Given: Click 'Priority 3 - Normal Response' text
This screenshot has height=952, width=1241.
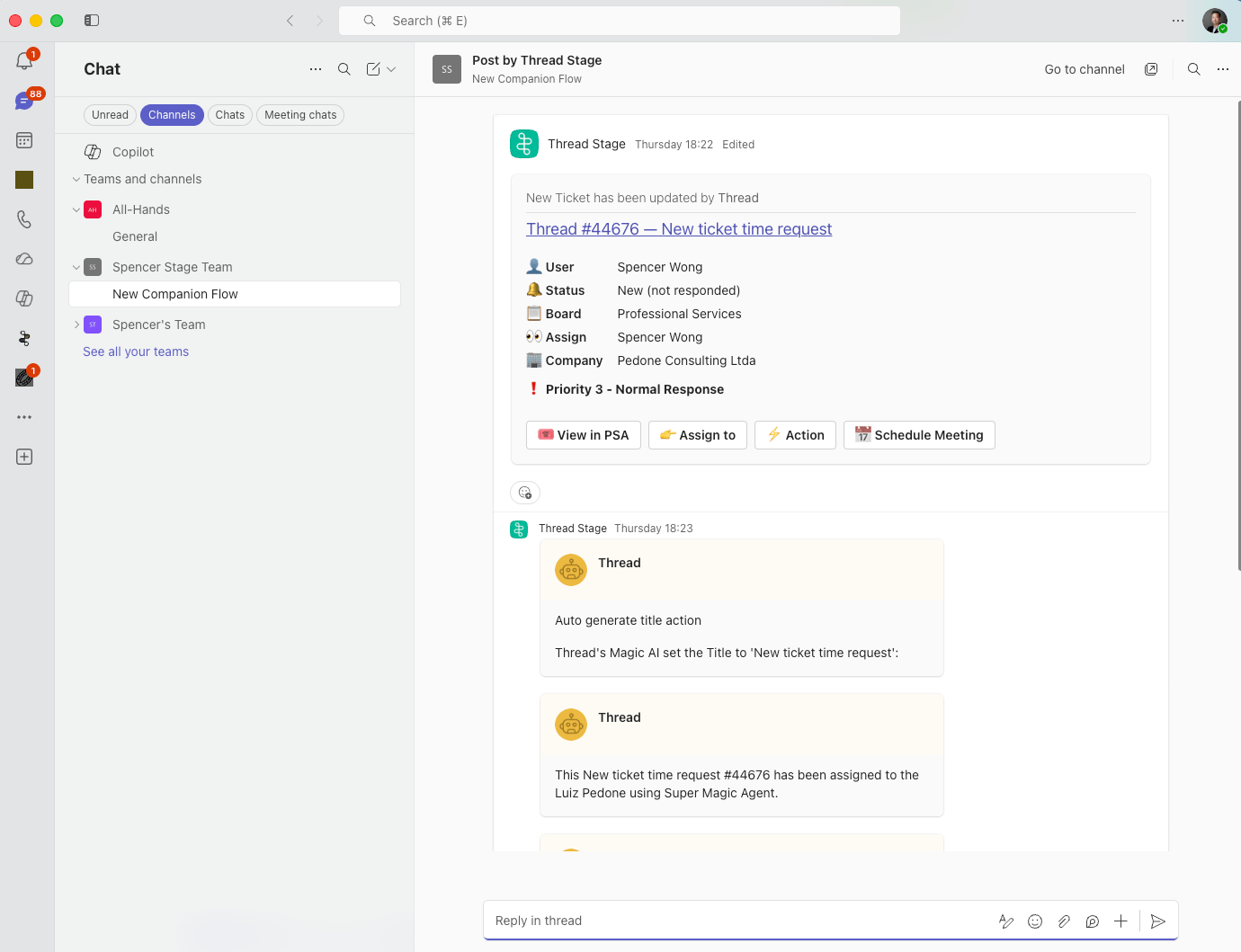Looking at the screenshot, I should click(x=635, y=389).
